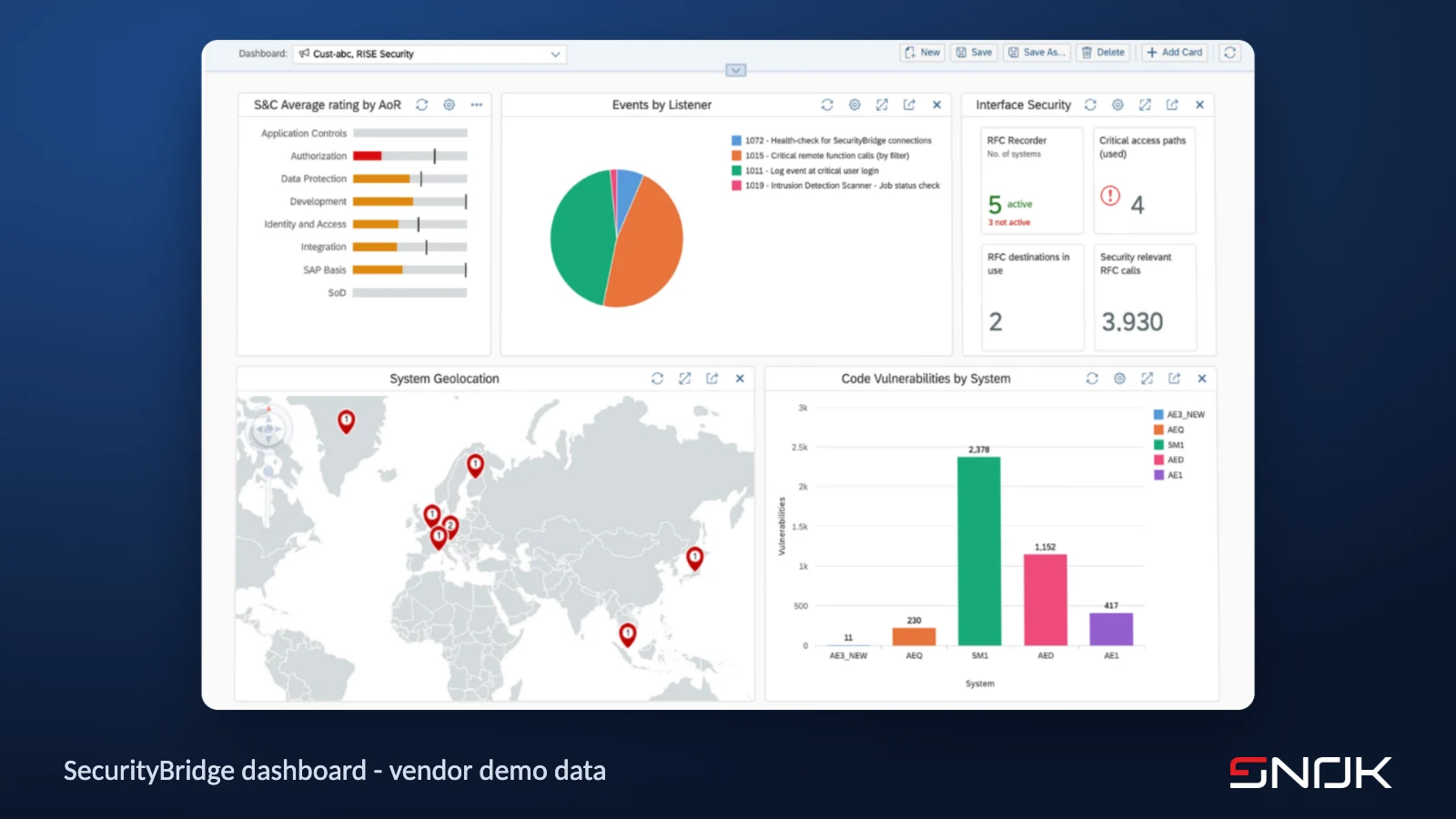Maximize the Interface Security card
The width and height of the screenshot is (1456, 819).
point(1145,105)
